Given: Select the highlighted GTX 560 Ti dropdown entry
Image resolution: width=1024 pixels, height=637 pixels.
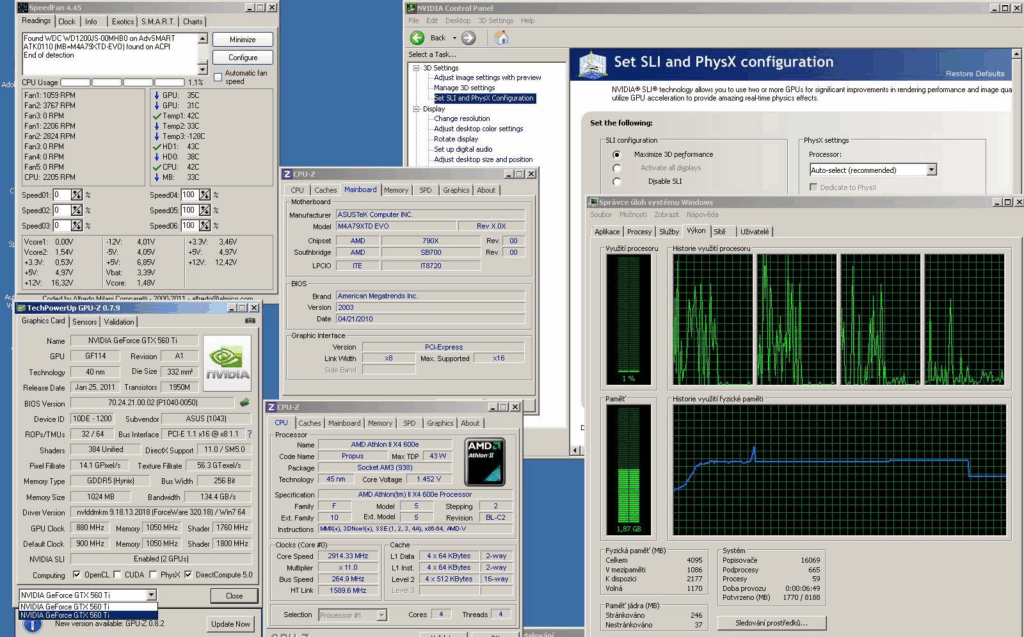Looking at the screenshot, I should coord(88,615).
